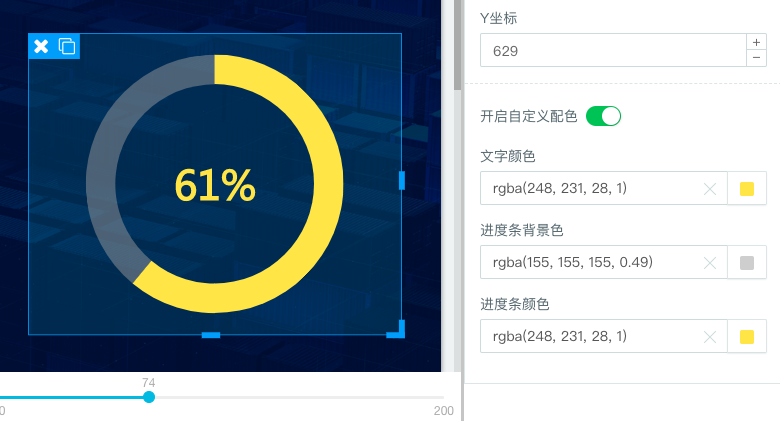This screenshot has height=421, width=780.
Task: Click the Y坐标 input field showing 629
Action: click(x=613, y=50)
